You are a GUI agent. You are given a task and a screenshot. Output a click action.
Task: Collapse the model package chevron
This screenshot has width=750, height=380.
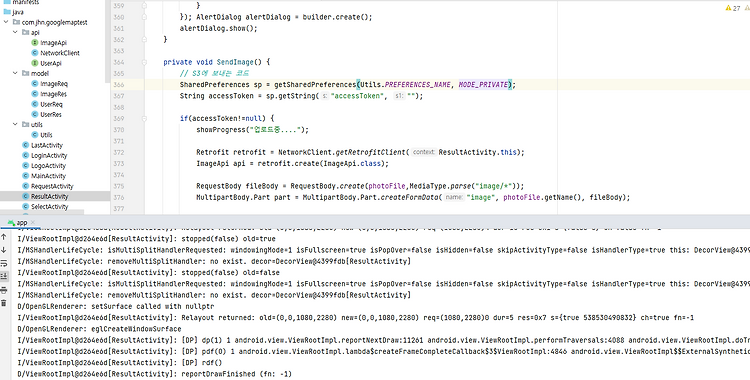(x=15, y=73)
